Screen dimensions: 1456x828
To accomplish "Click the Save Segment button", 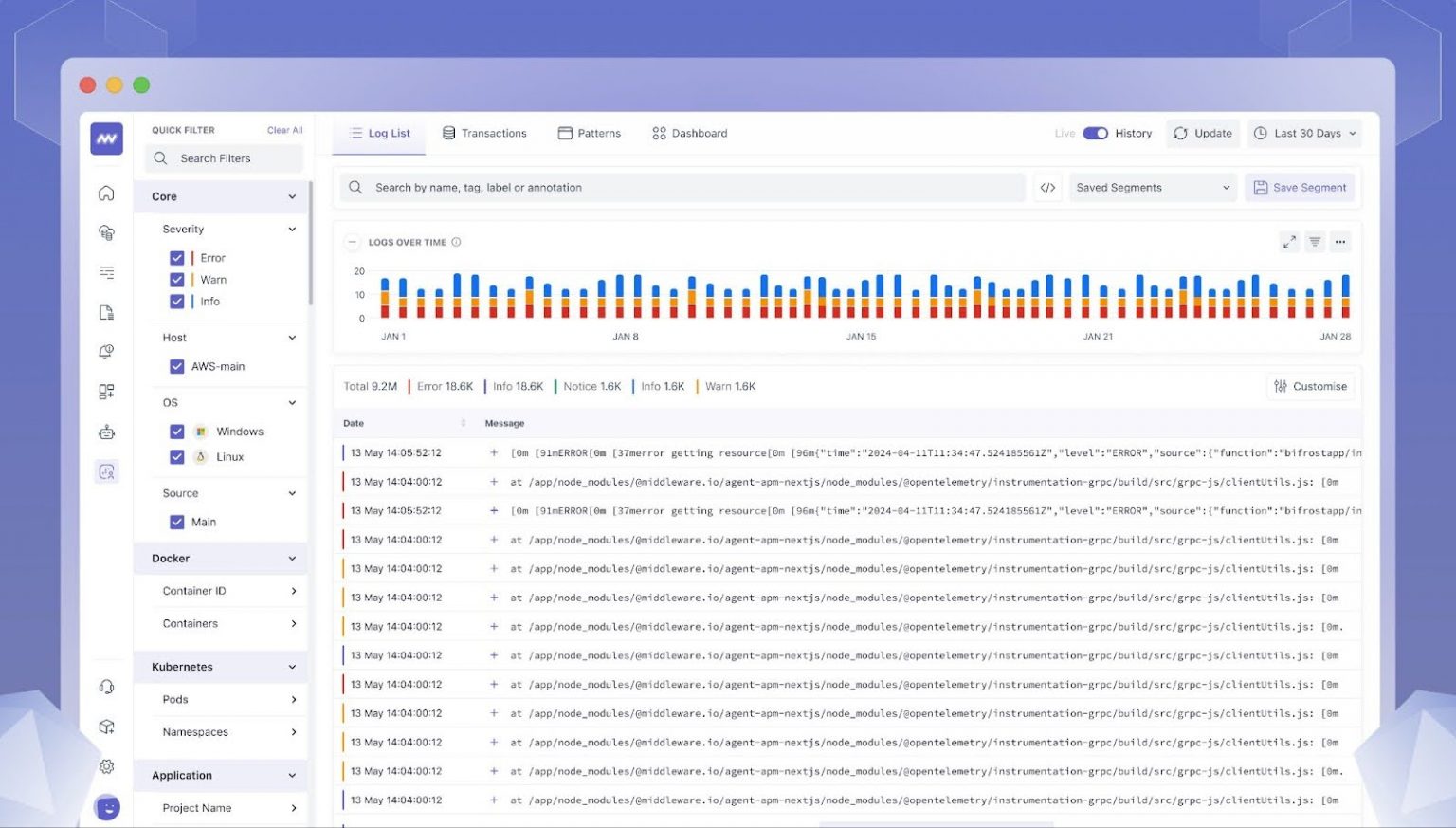I will (1300, 187).
